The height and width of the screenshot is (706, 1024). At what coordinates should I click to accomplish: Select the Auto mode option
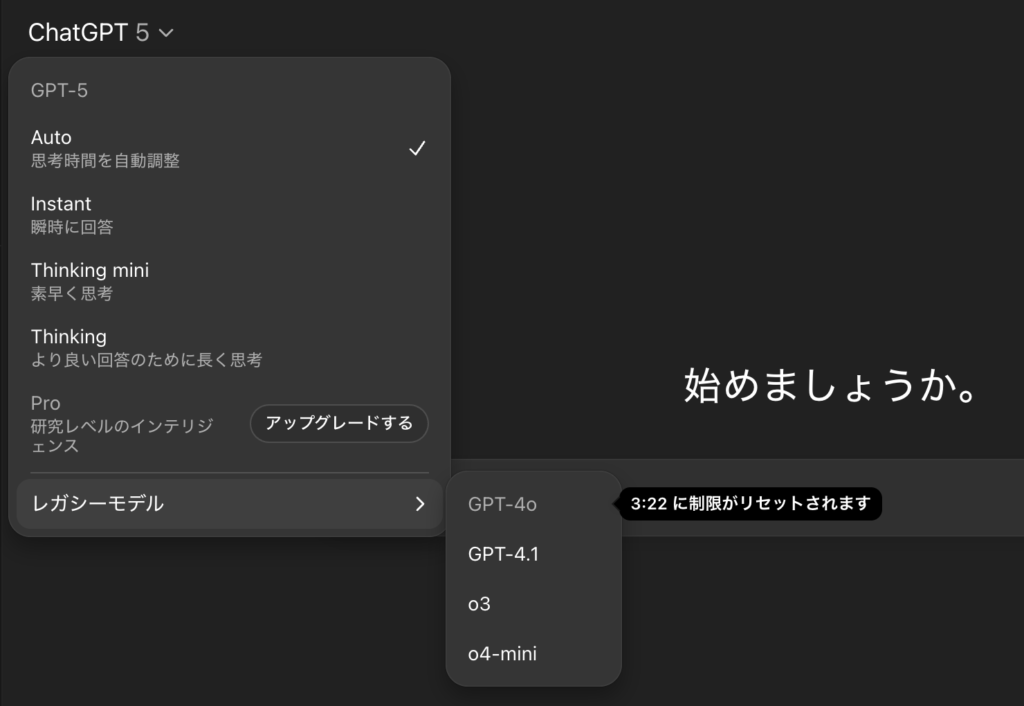229,148
